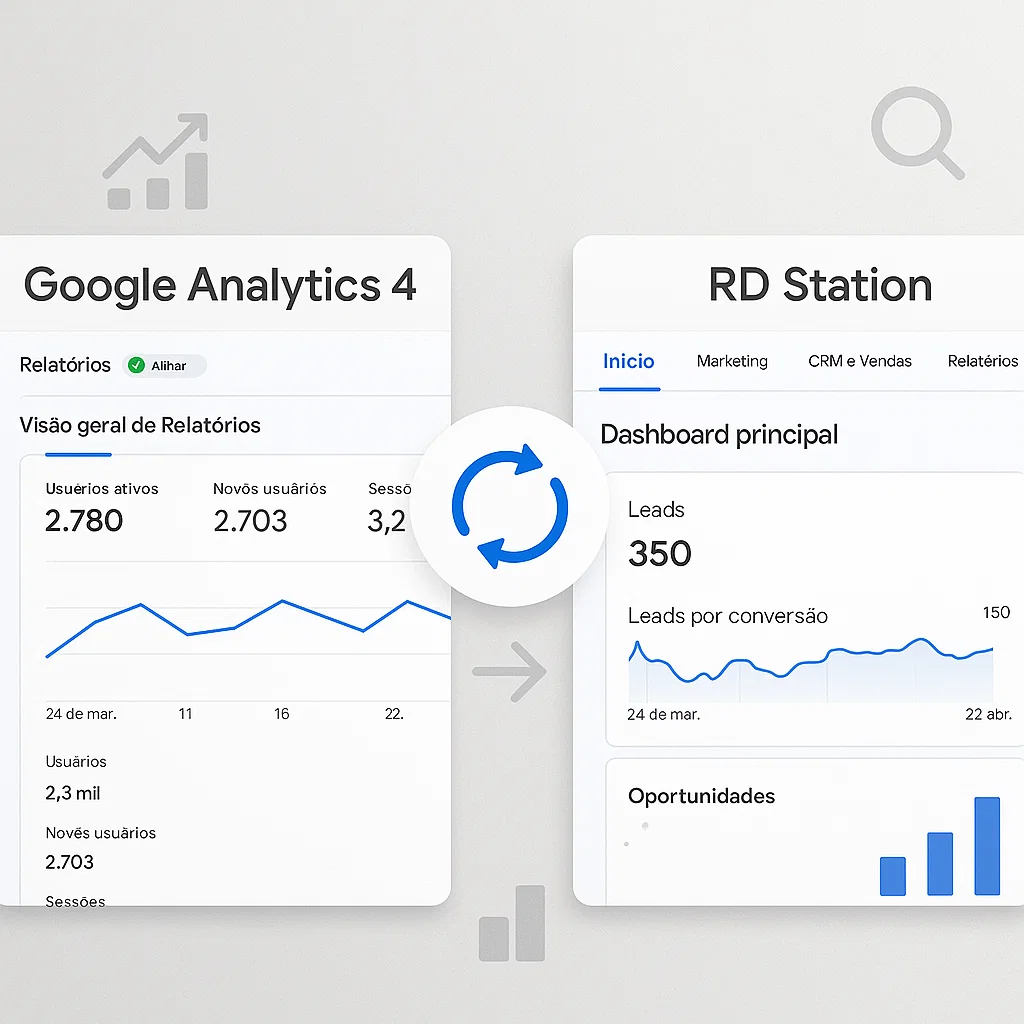Click the 150 value beside Leads por conversão
Image resolution: width=1024 pixels, height=1024 pixels.
click(x=996, y=613)
